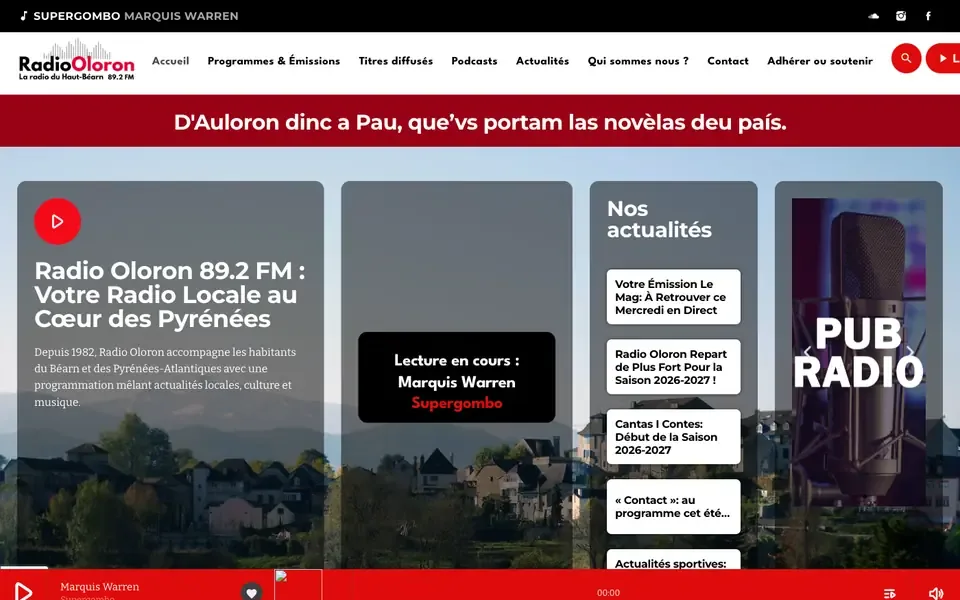Image resolution: width=960 pixels, height=600 pixels.
Task: Open the Actualités menu item
Action: tap(542, 61)
